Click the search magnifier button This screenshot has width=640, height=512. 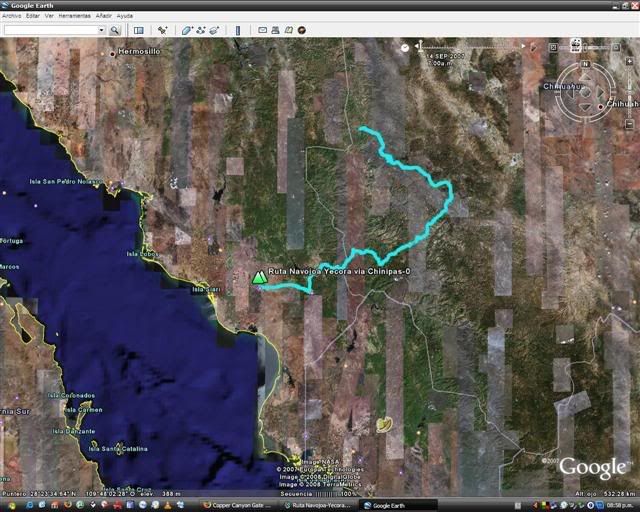(x=115, y=30)
